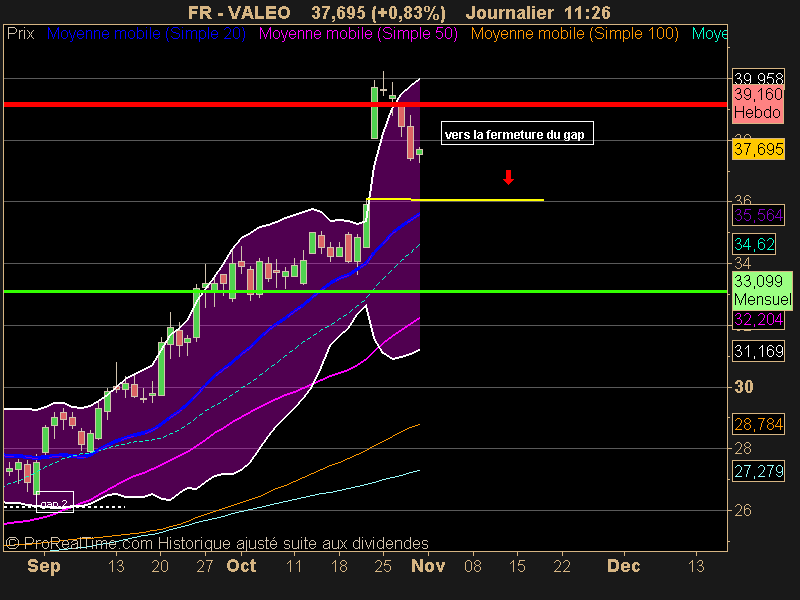Click the "08" date label on the time axis

click(x=473, y=566)
